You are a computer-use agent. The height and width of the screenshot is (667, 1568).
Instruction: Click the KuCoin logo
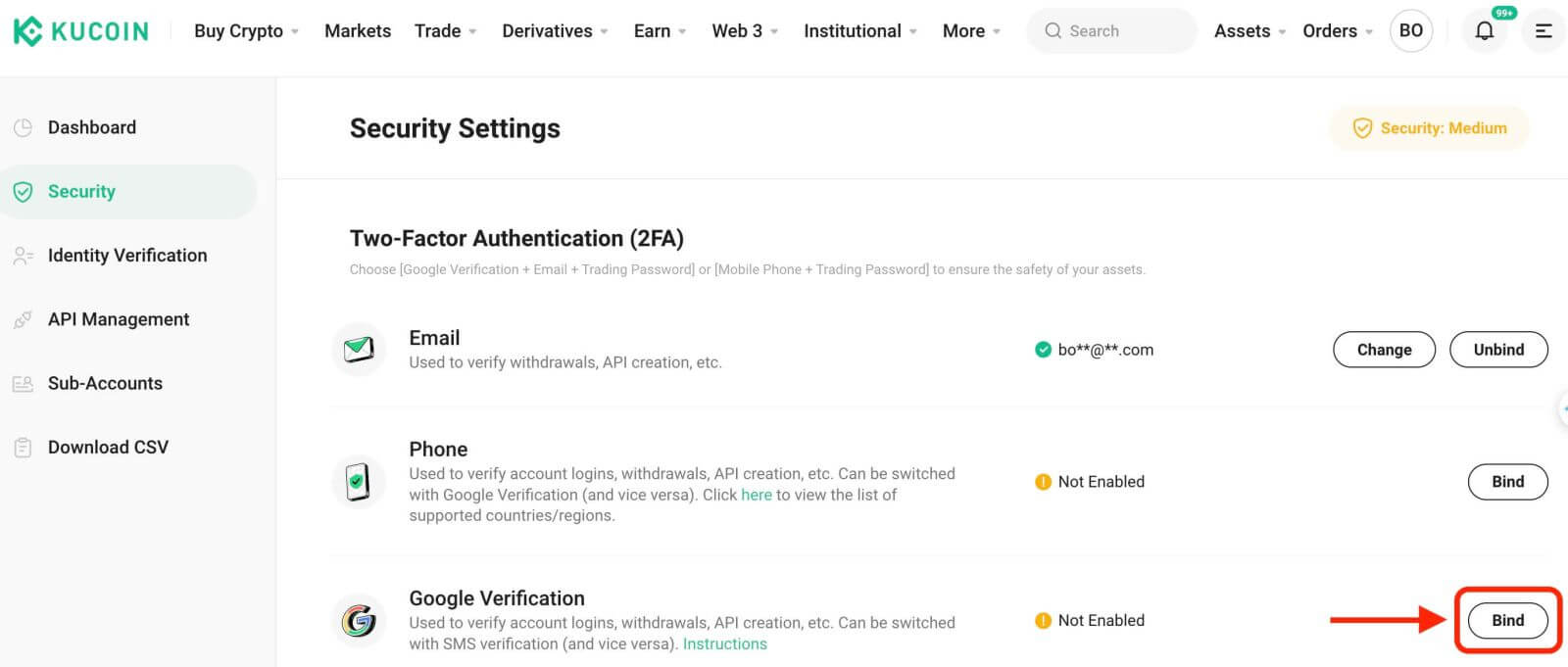coord(81,31)
